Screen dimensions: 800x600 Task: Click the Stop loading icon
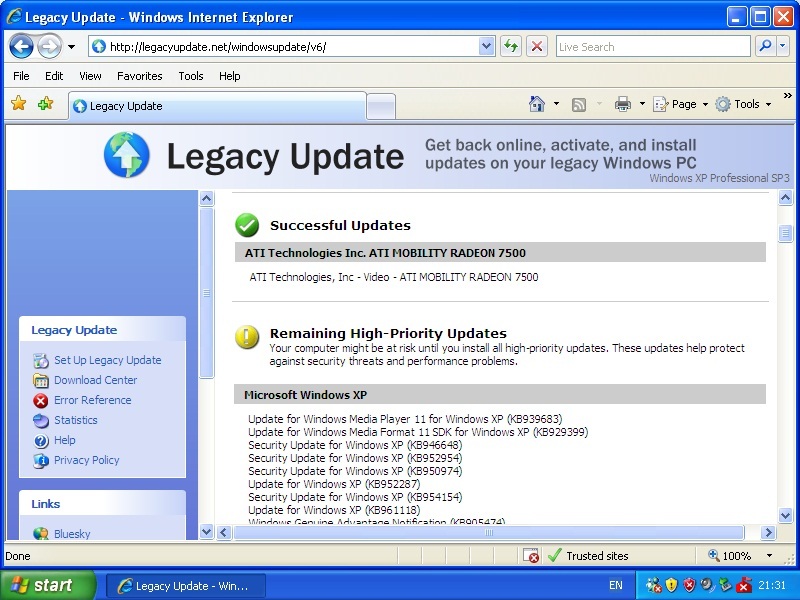537,46
